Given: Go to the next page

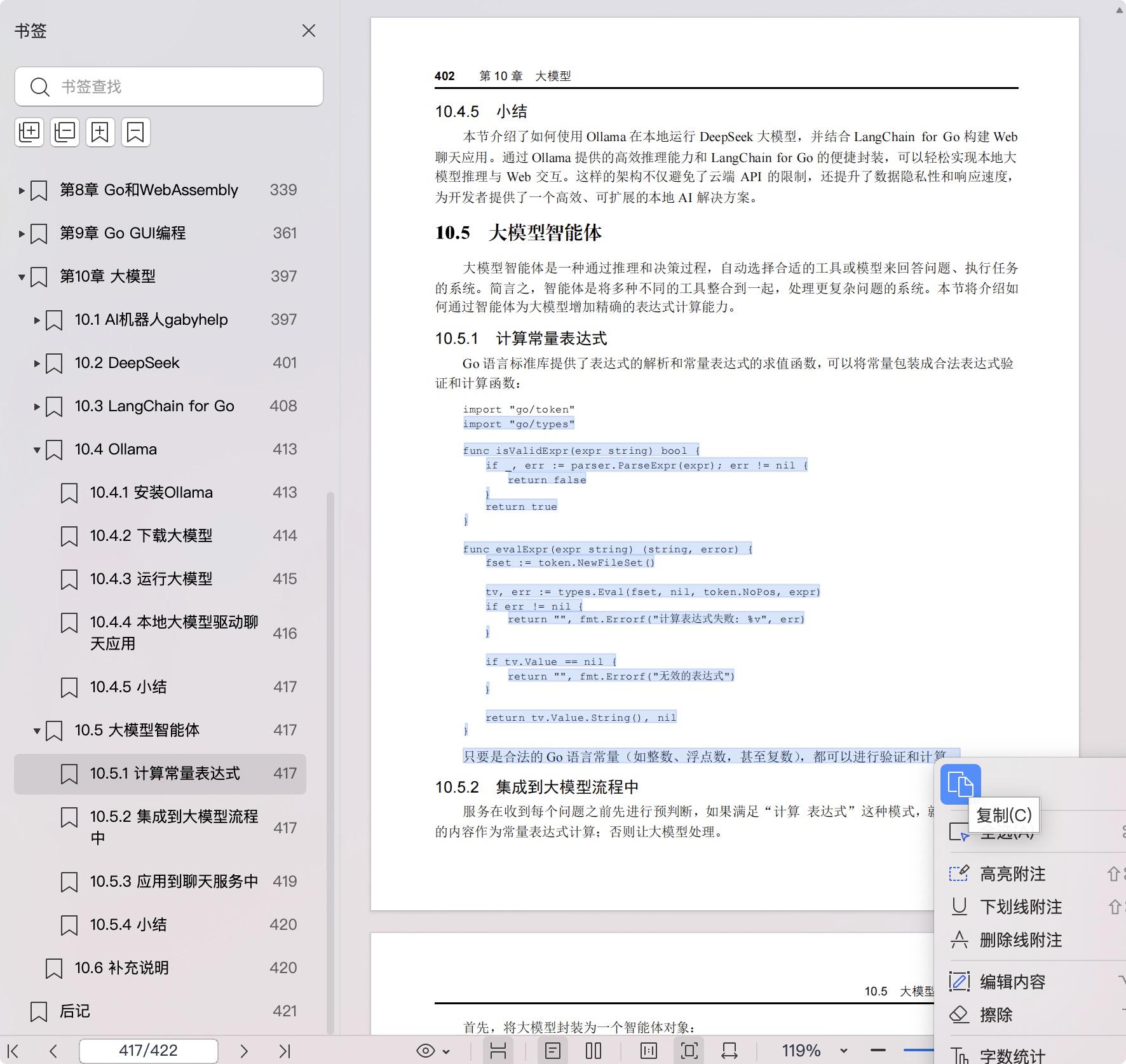Looking at the screenshot, I should point(243,1051).
